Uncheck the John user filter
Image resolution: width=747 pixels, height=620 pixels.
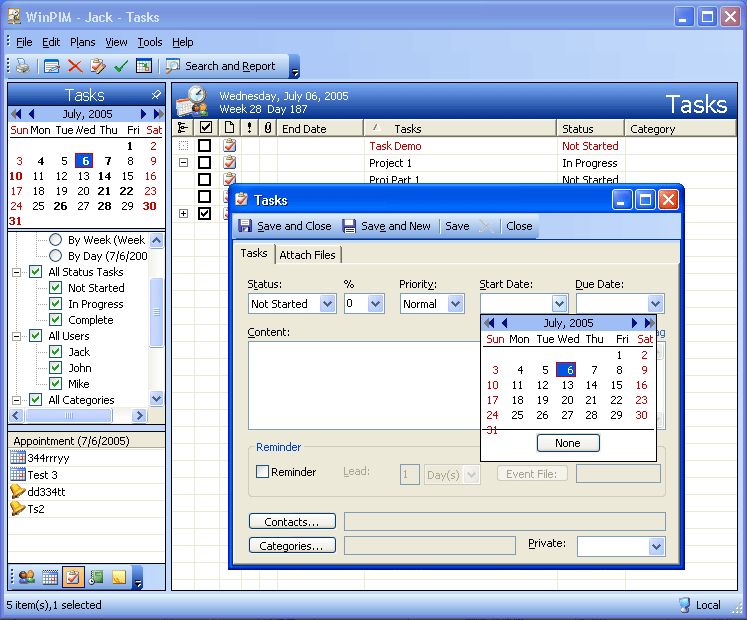click(x=56, y=368)
